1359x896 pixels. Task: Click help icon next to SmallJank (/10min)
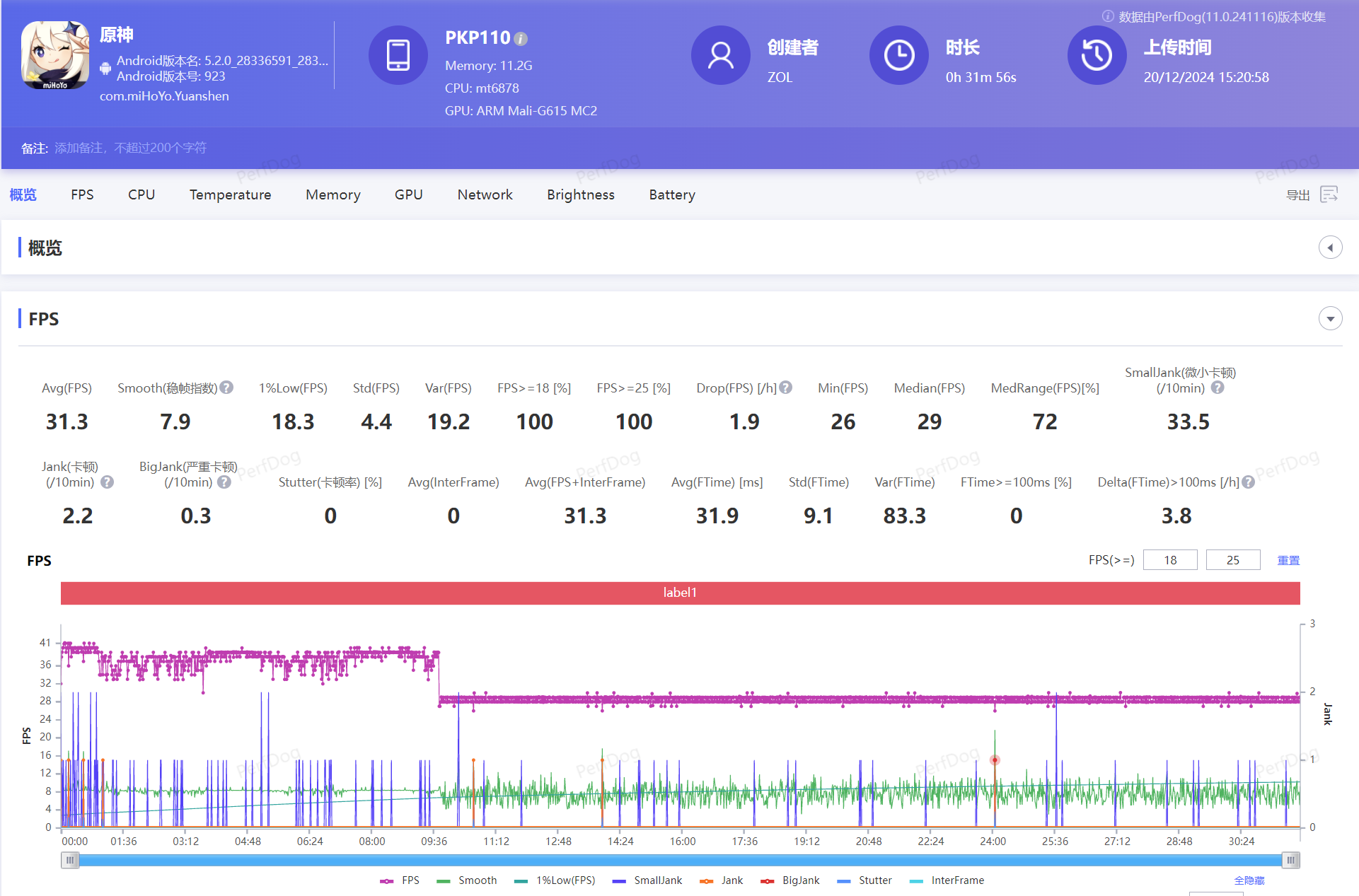(1218, 388)
